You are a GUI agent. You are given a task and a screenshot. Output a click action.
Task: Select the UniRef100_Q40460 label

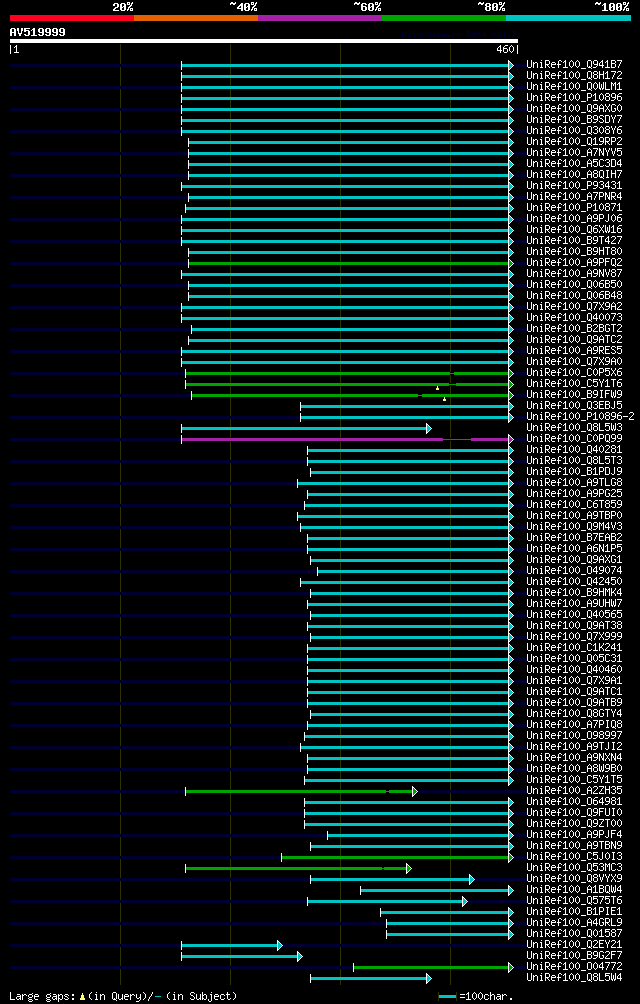574,670
